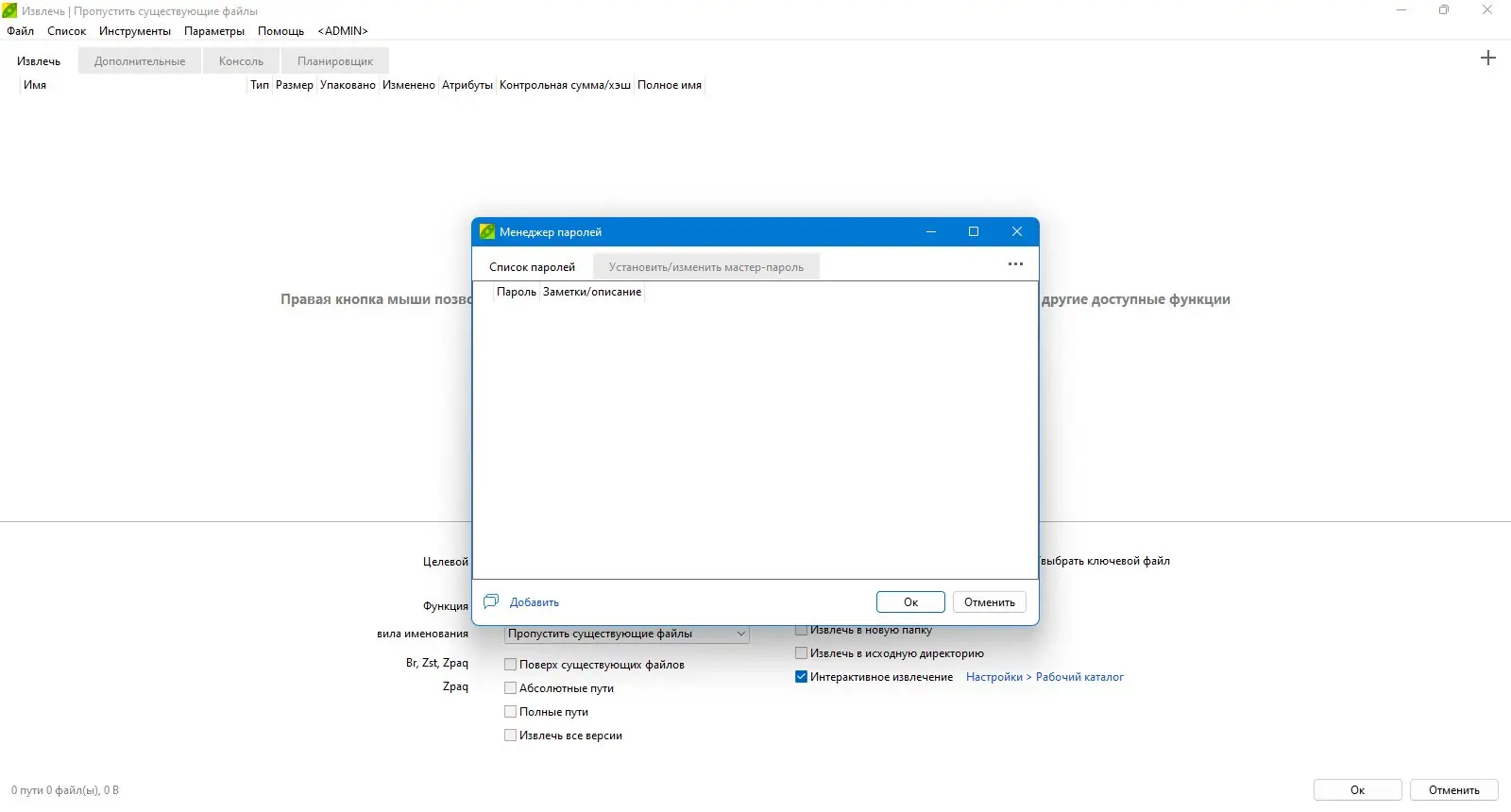Screen dimensions: 1511x812
Task: Sort by Контрольная сумма/хэш column
Action: coord(565,85)
